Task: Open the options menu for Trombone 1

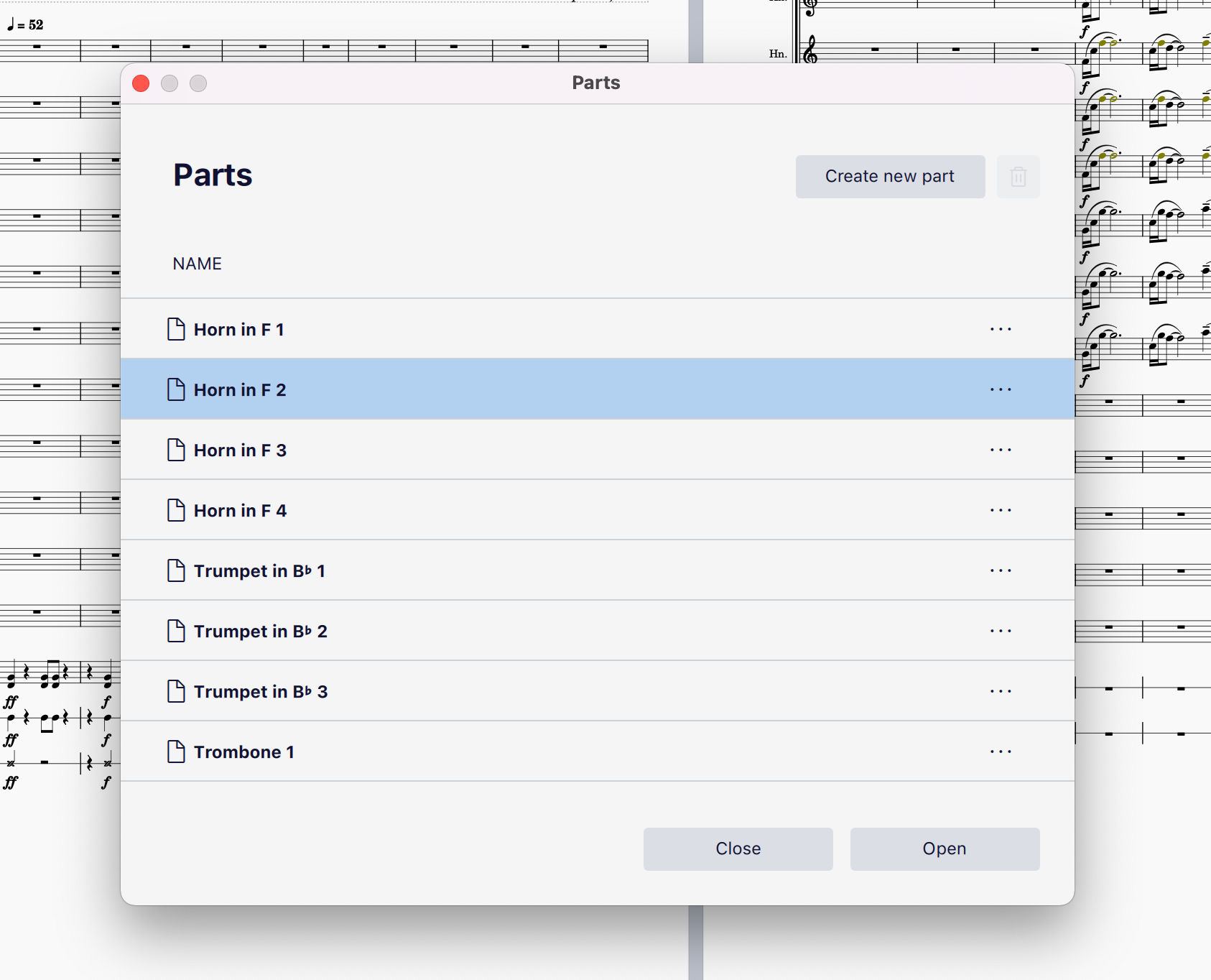Action: tap(1002, 752)
